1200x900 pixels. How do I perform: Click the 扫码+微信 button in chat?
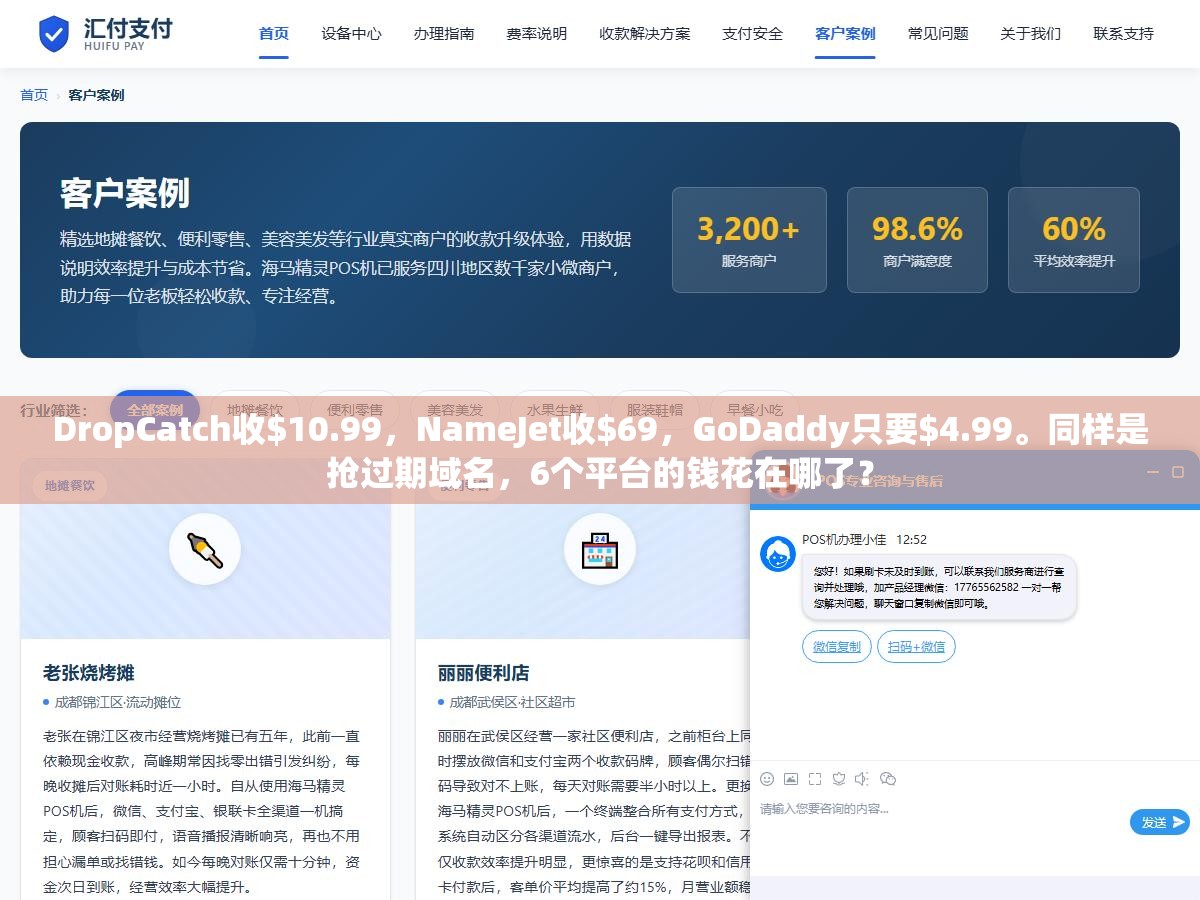[x=916, y=646]
